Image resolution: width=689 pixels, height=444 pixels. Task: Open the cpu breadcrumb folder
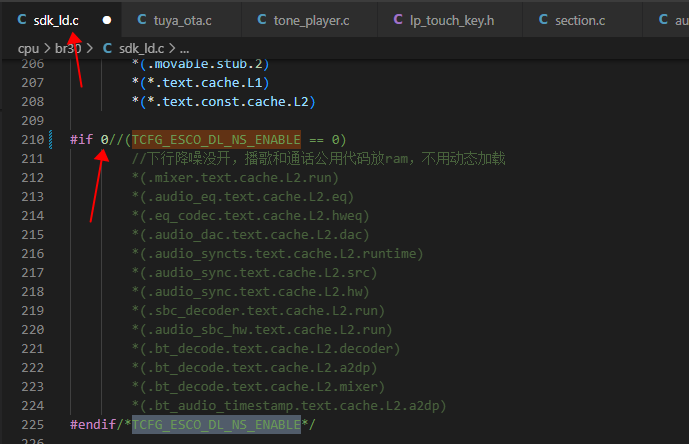[x=28, y=48]
